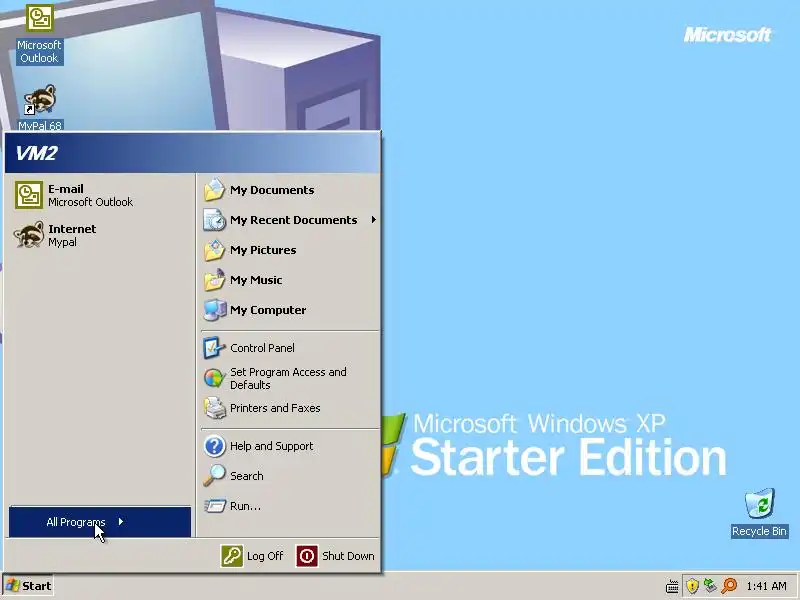Click Printers and Faxes printer icon
This screenshot has height=600, width=800.
(x=214, y=408)
